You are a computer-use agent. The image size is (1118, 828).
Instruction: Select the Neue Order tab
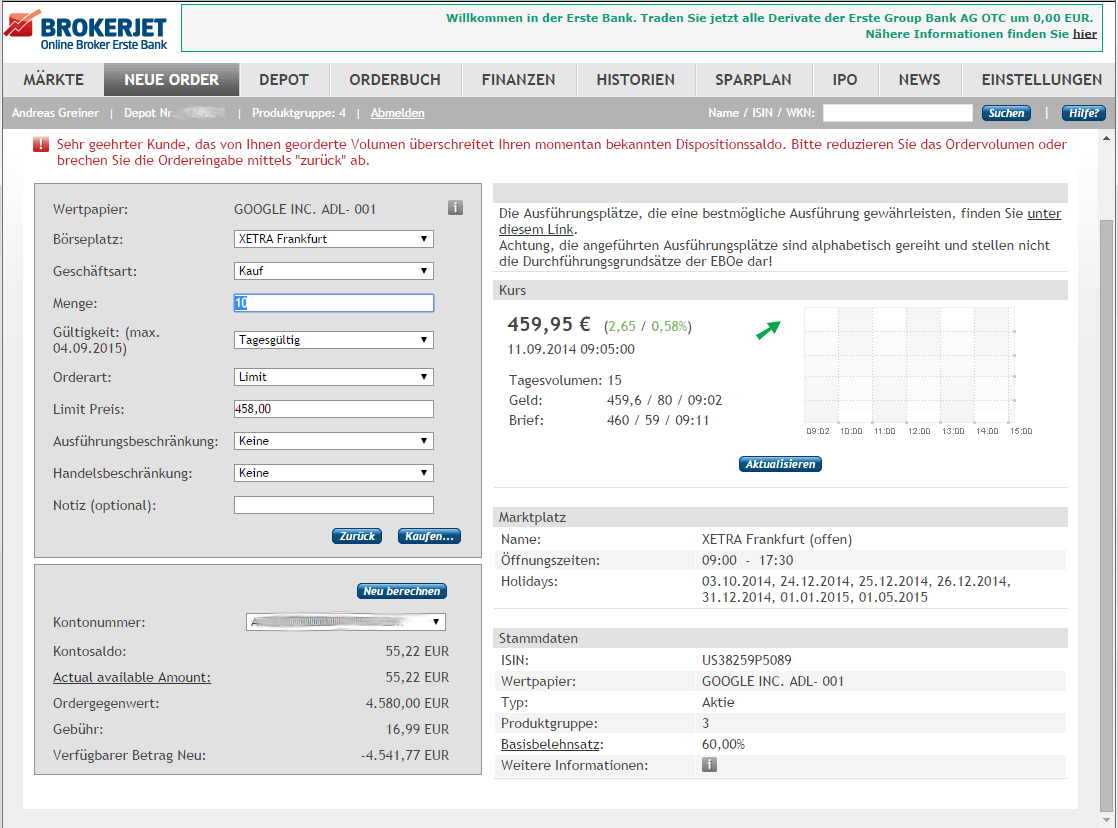pos(172,80)
